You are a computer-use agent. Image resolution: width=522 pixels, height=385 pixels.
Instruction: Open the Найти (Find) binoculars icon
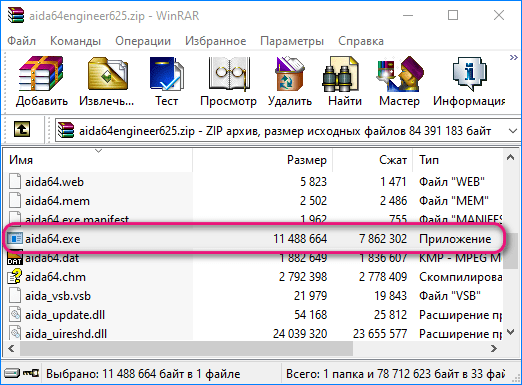[340, 74]
